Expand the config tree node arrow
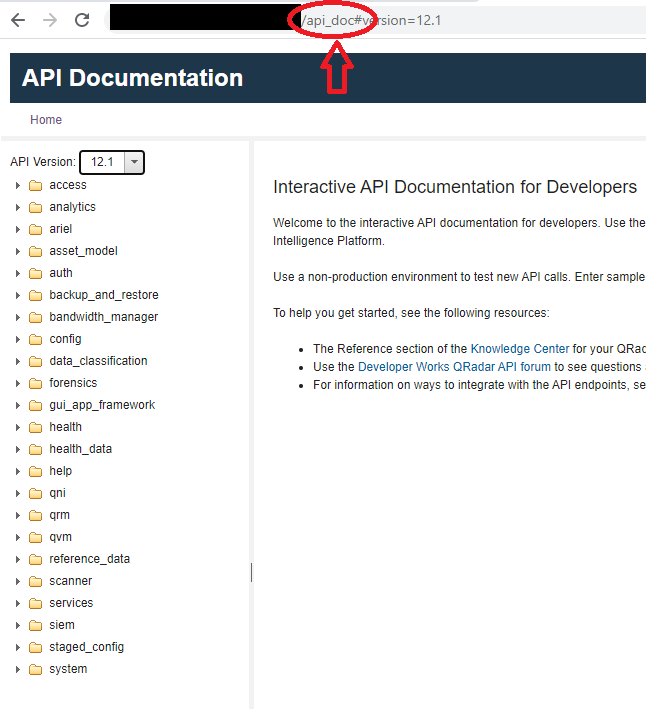 point(18,340)
